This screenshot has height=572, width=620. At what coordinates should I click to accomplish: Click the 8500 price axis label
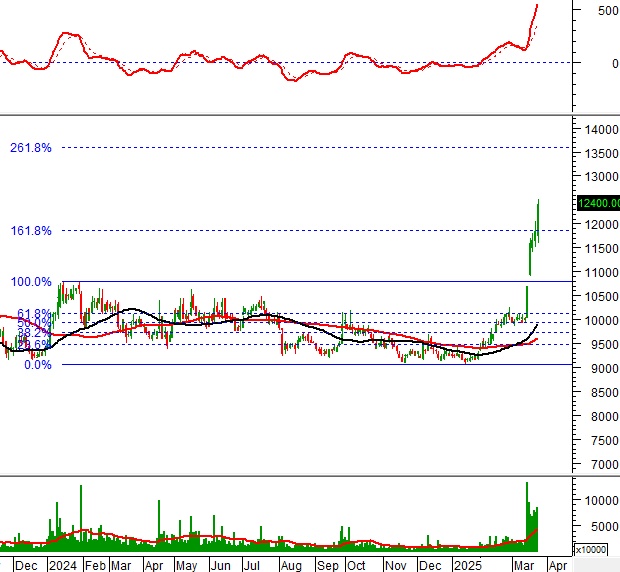click(x=605, y=393)
